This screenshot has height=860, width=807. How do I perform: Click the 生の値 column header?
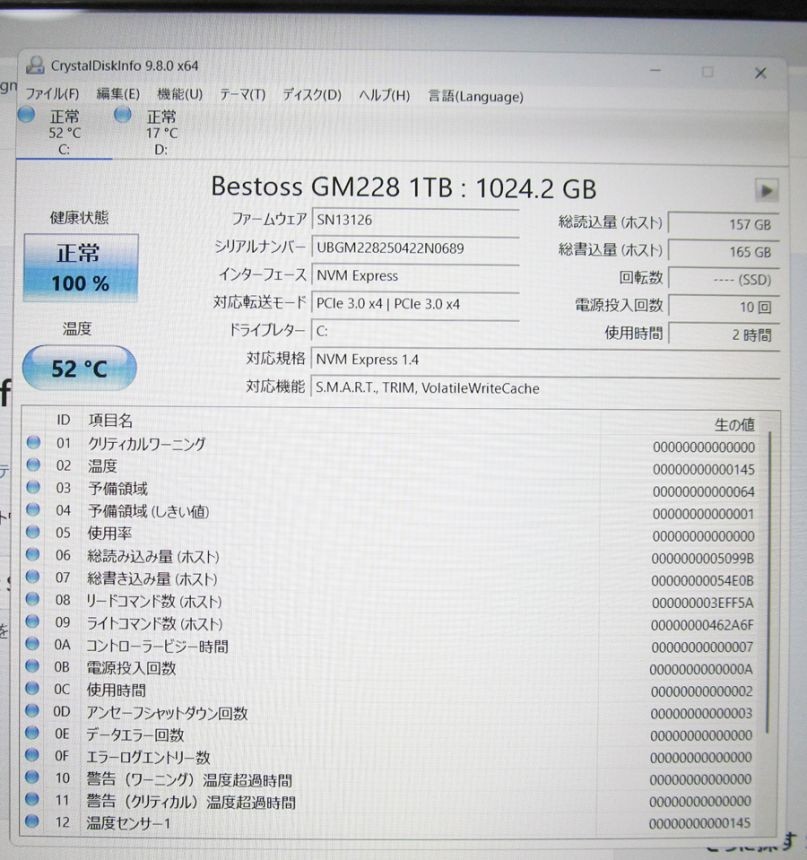734,425
